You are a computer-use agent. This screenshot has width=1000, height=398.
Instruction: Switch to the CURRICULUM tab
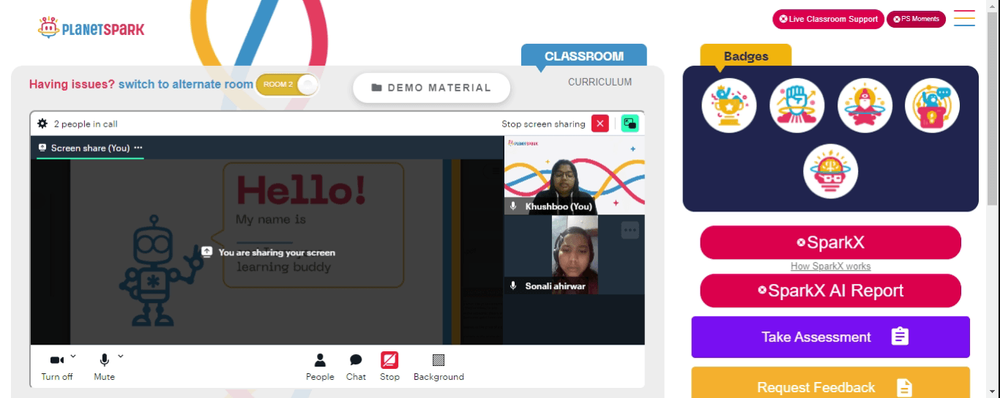600,82
